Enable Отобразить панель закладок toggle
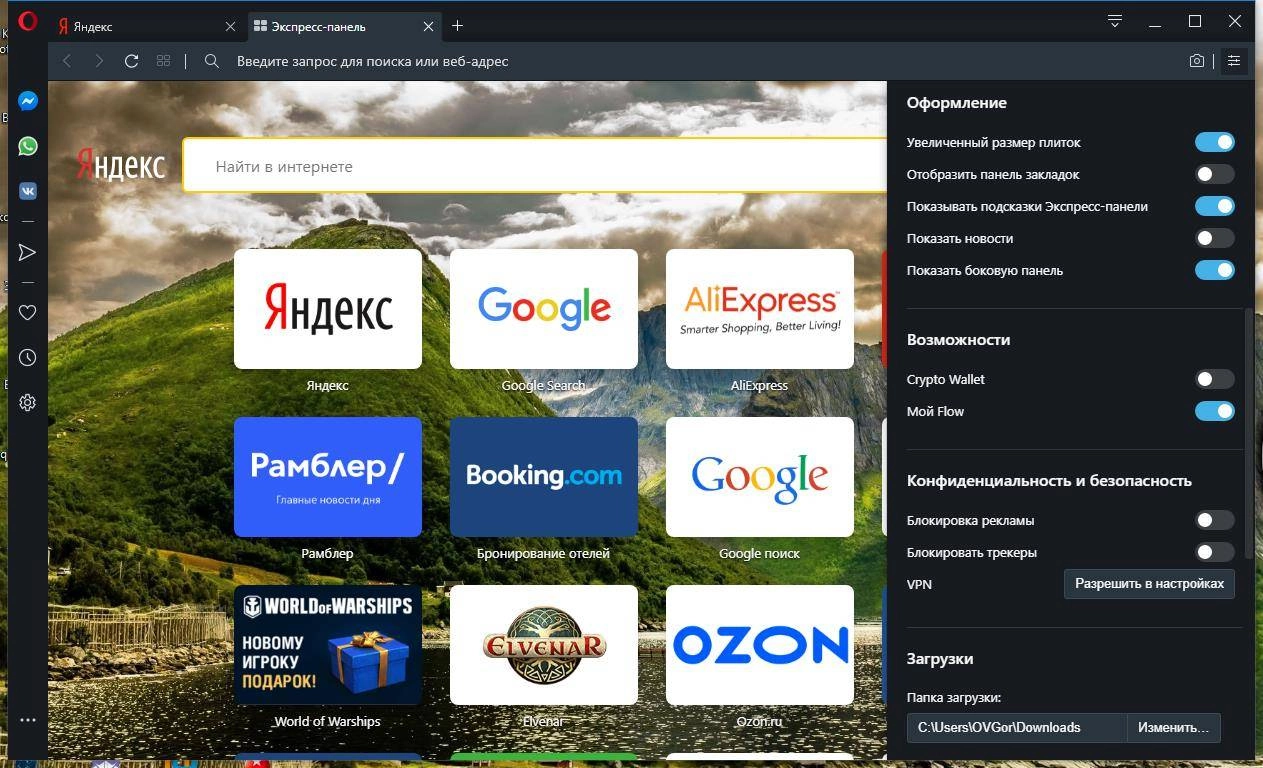 pos(1215,174)
